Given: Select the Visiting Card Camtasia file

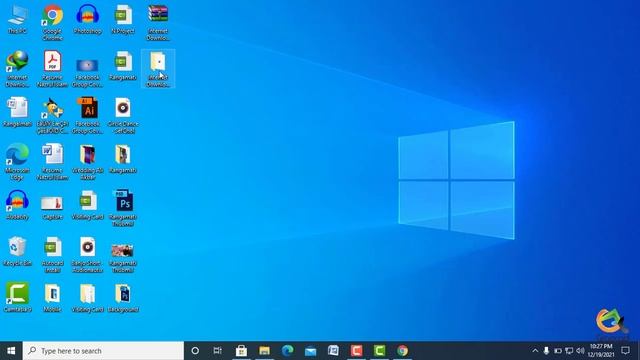Looking at the screenshot, I should (x=87, y=205).
